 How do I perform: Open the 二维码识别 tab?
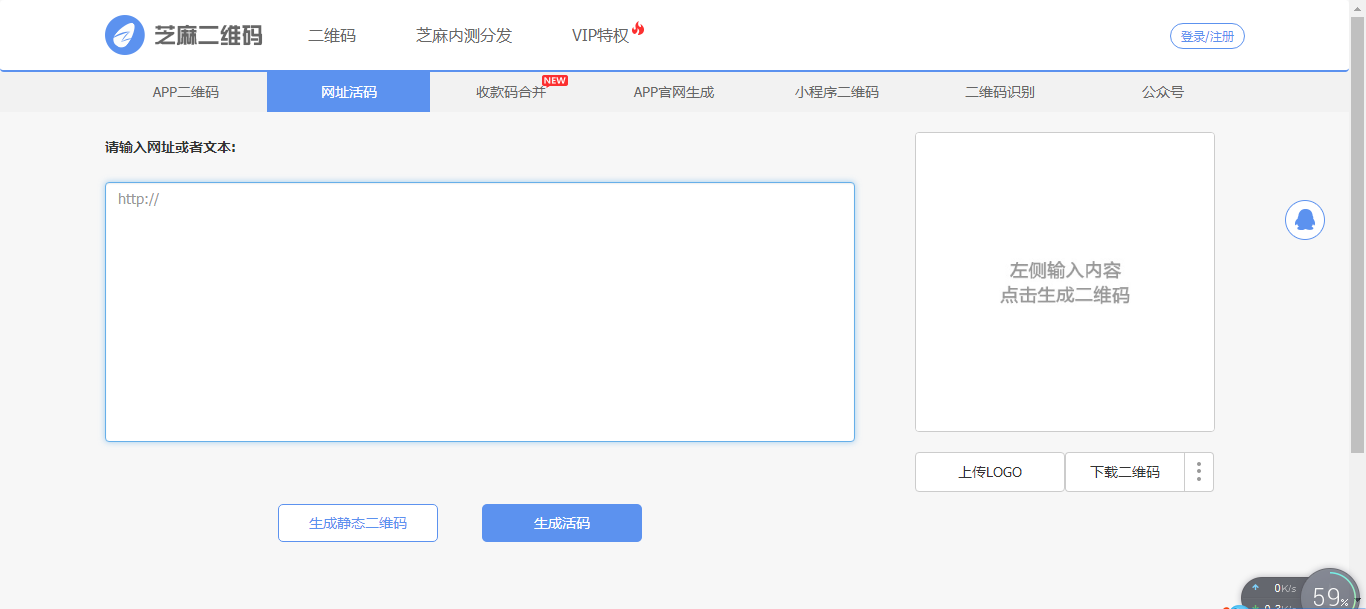(1000, 92)
